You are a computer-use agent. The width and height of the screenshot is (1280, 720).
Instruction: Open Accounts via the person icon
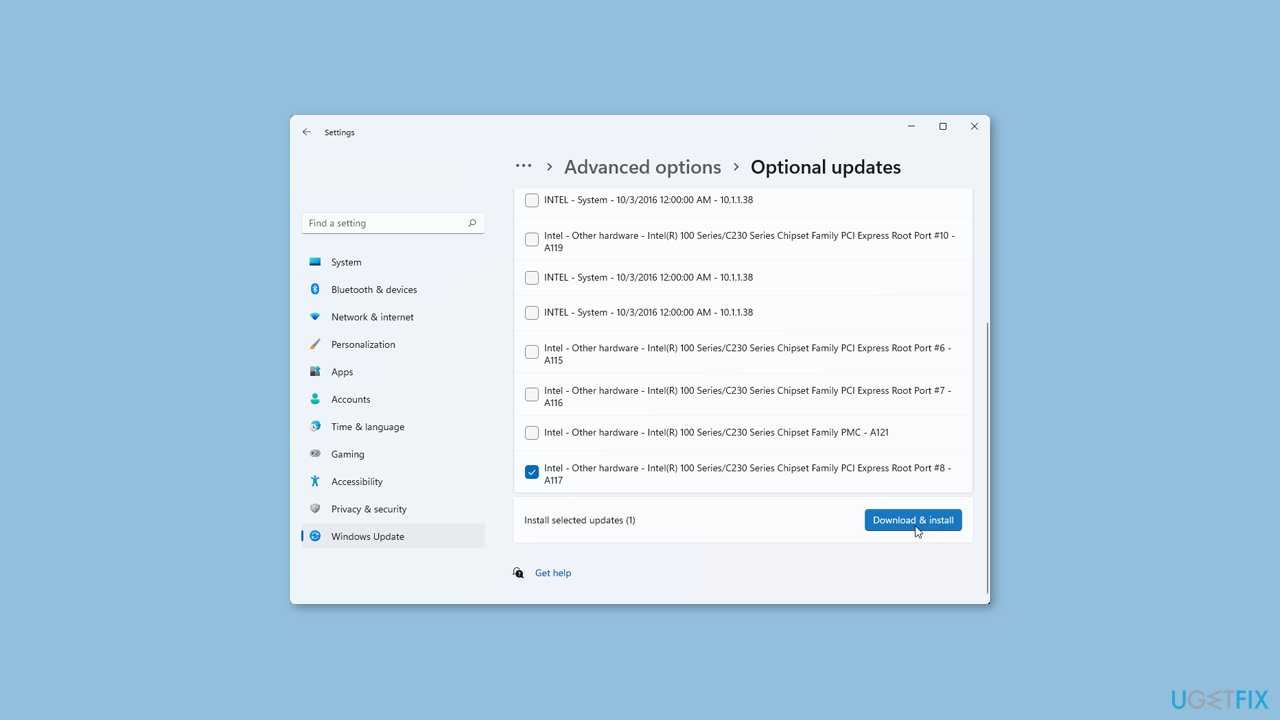(x=315, y=399)
